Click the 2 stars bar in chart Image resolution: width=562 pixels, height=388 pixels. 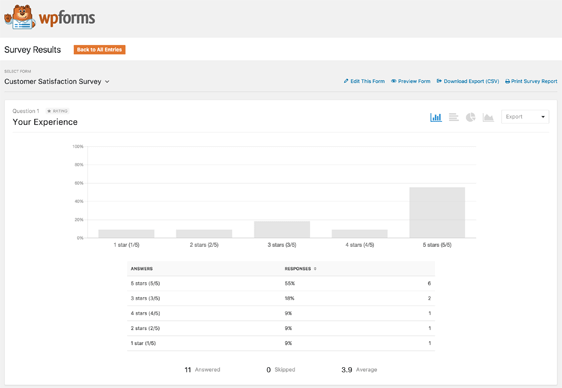tap(204, 234)
